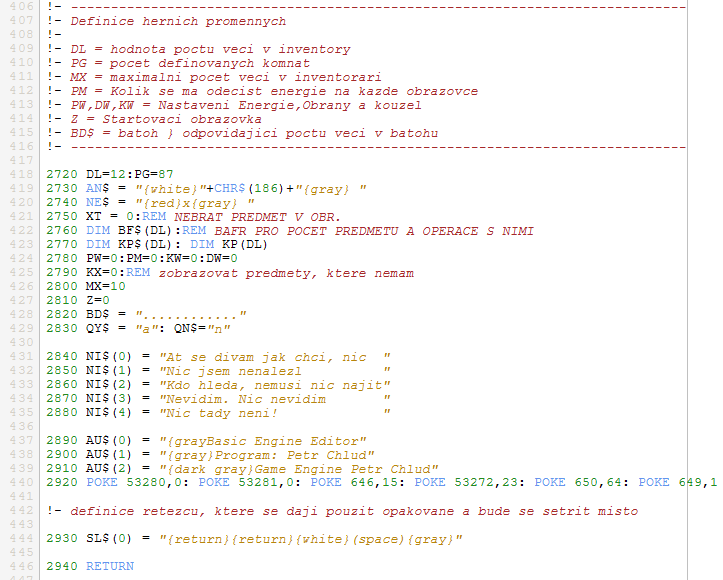Viewport: 723px width, 580px height.
Task: Click the NI$(2) 'Kdo hleda' string
Action: point(275,385)
